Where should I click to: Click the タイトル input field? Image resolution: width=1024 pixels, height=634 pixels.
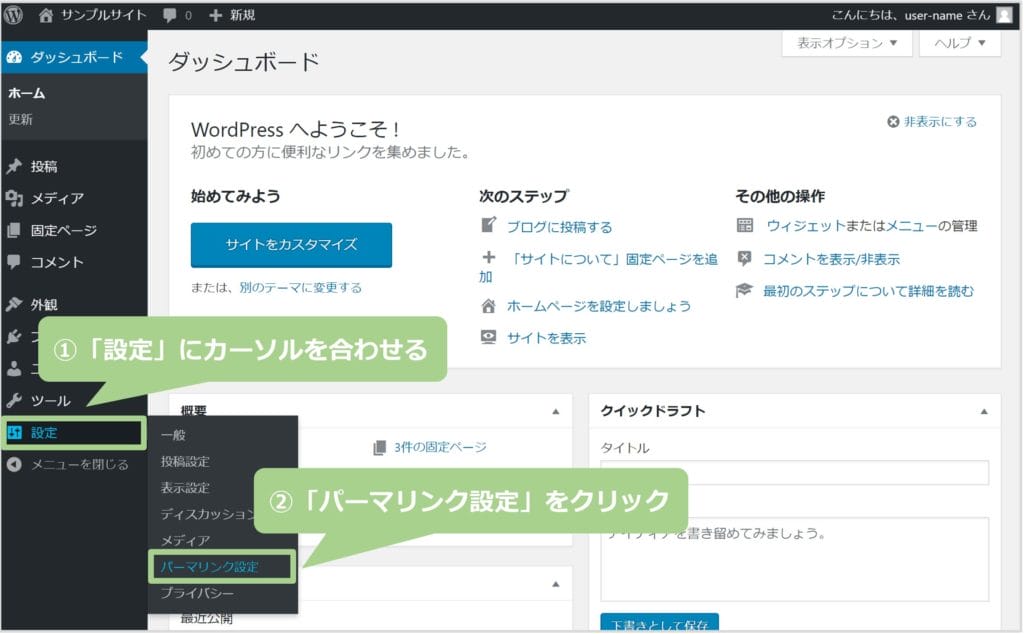point(794,473)
